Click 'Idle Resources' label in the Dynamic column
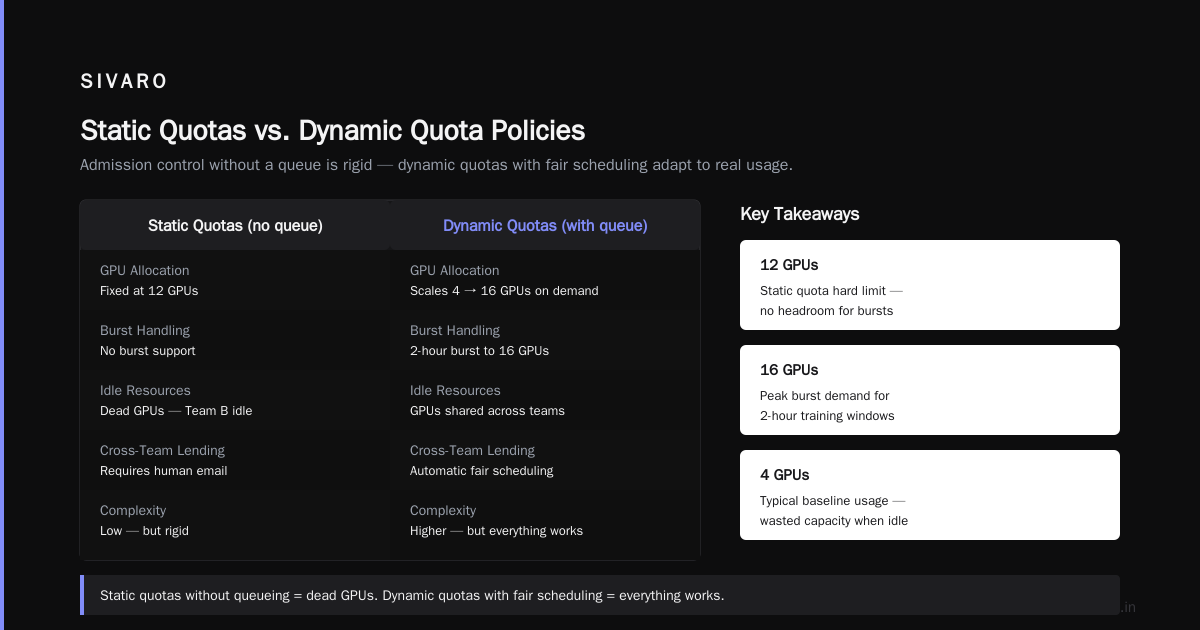This screenshot has height=630, width=1200. (x=455, y=391)
